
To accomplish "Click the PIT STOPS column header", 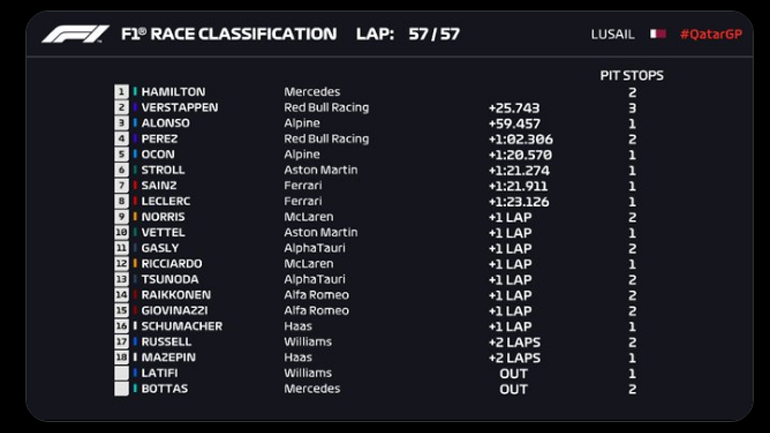I will tap(632, 75).
